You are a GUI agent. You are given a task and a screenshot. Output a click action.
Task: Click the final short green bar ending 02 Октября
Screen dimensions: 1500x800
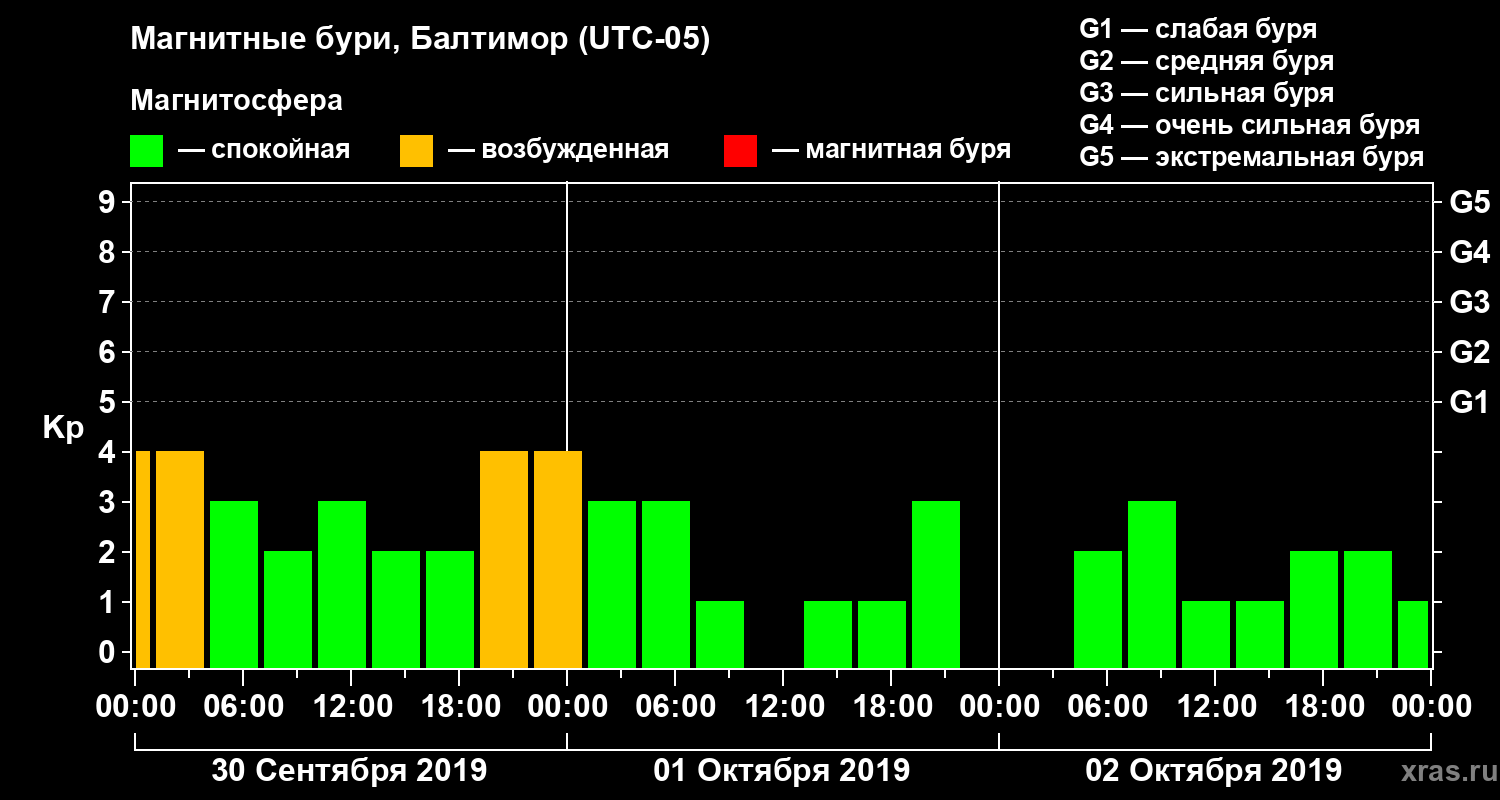(x=1413, y=634)
